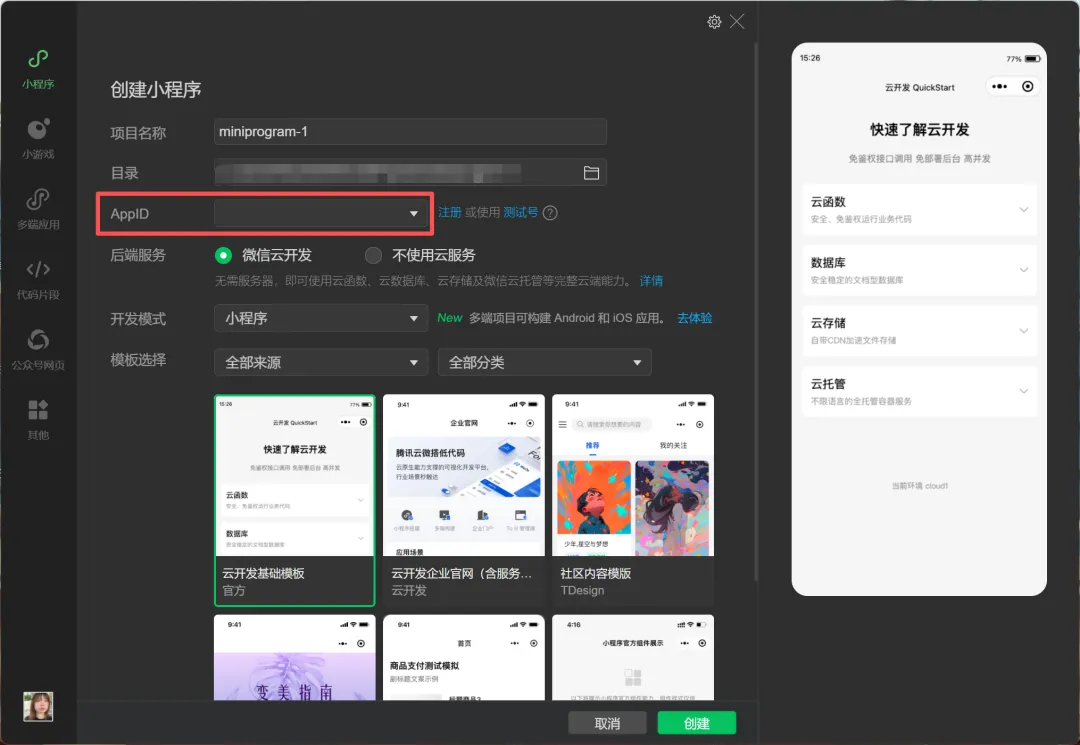Select the 变美指南 template thumbnail

tap(295, 658)
